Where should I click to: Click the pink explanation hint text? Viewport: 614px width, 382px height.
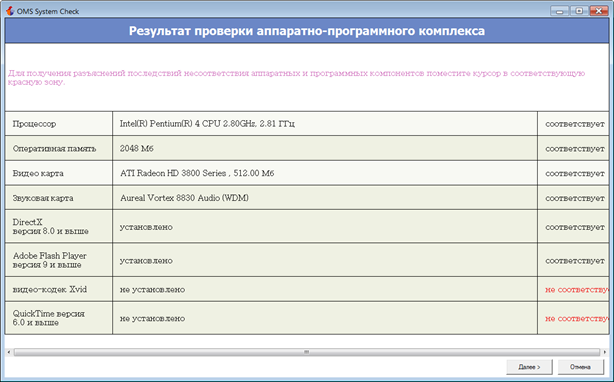(x=296, y=77)
